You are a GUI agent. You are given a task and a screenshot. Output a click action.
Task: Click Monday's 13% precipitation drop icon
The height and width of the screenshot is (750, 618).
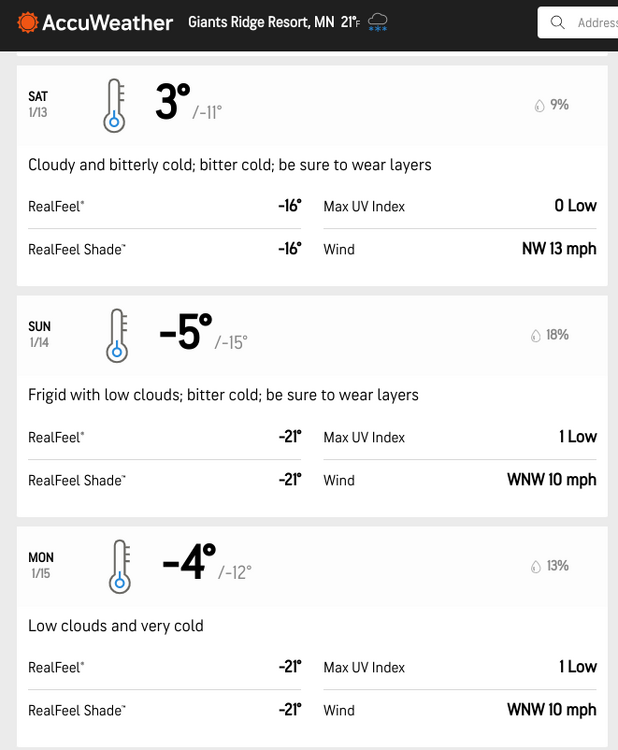(x=536, y=566)
